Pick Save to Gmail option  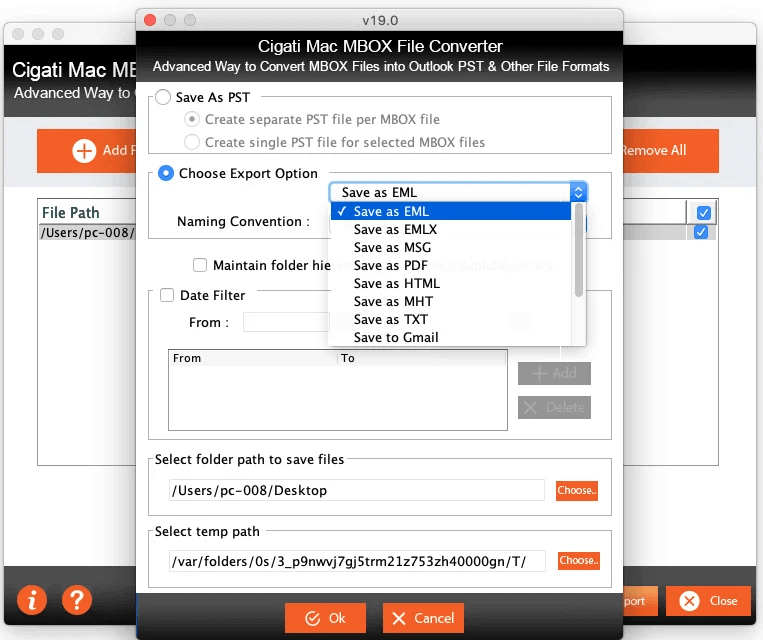[451, 337]
